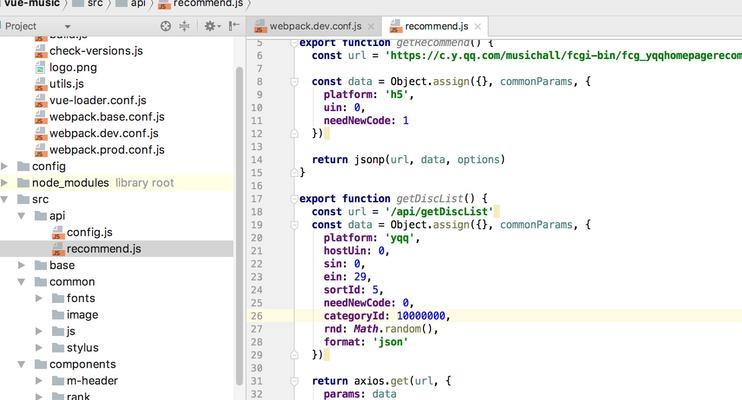The height and width of the screenshot is (400, 742).
Task: Expand the js folder under common
Action: (39, 331)
